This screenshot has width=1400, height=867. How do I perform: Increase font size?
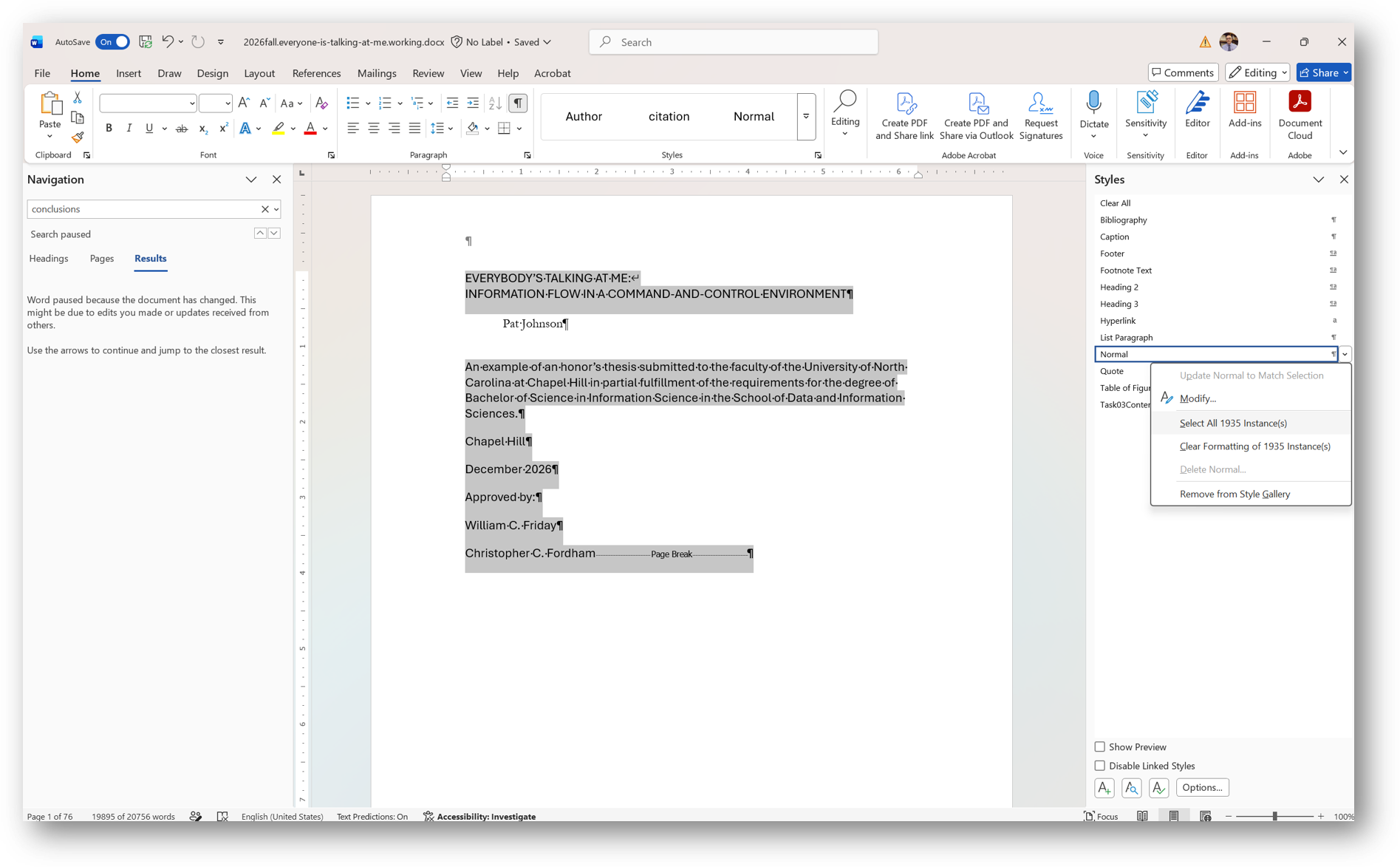[244, 103]
